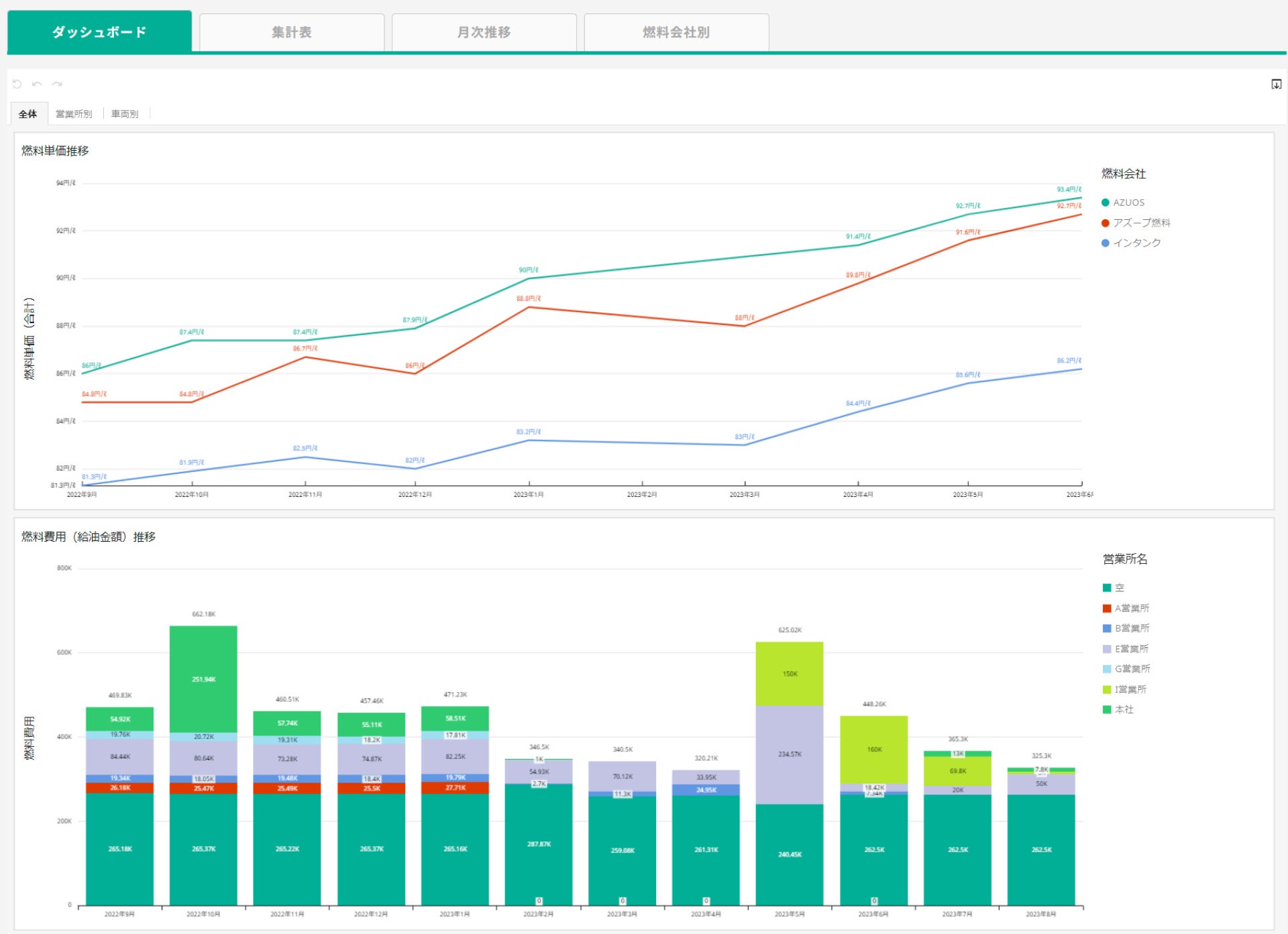Viewport: 1288px width, 934px height.
Task: Toggle インタンク legend entry
Action: [1136, 243]
